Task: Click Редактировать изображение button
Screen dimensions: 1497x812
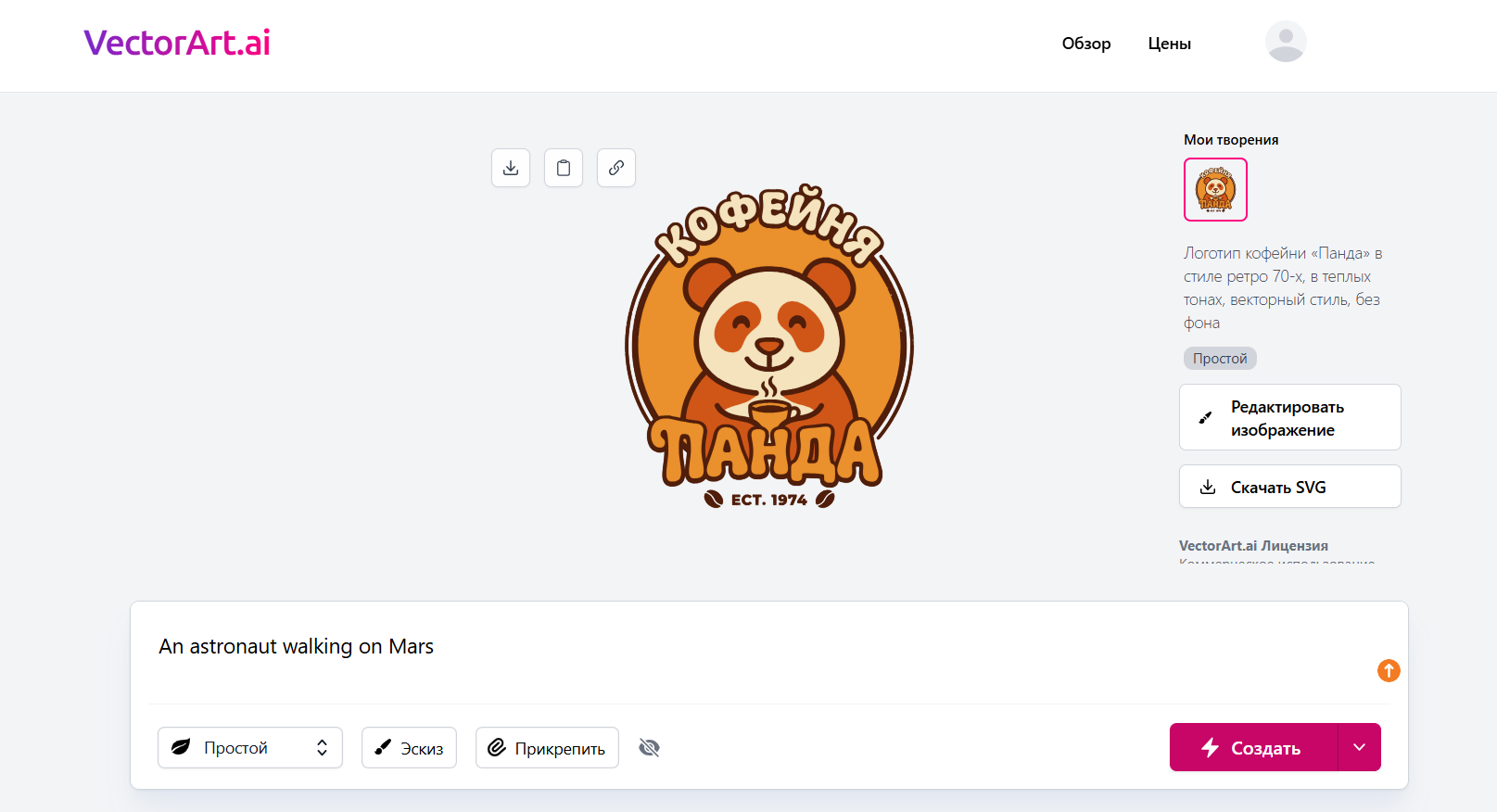Action: point(1289,418)
